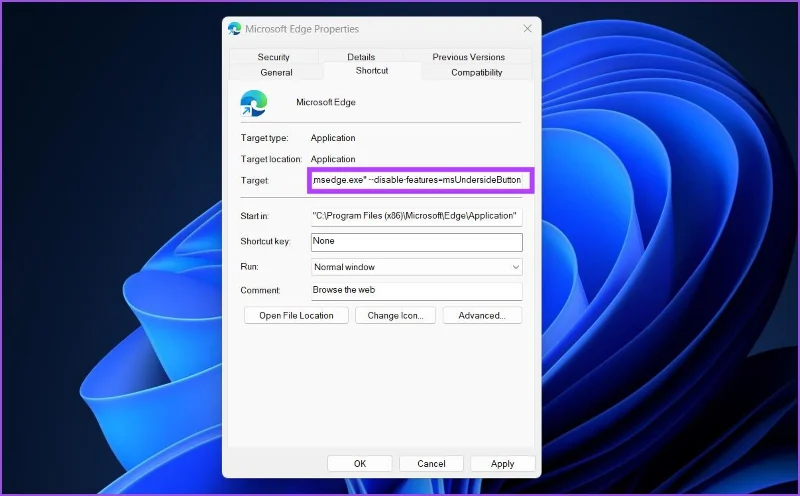The height and width of the screenshot is (496, 800).
Task: Click the 'Comment:' label
Action: click(x=260, y=290)
